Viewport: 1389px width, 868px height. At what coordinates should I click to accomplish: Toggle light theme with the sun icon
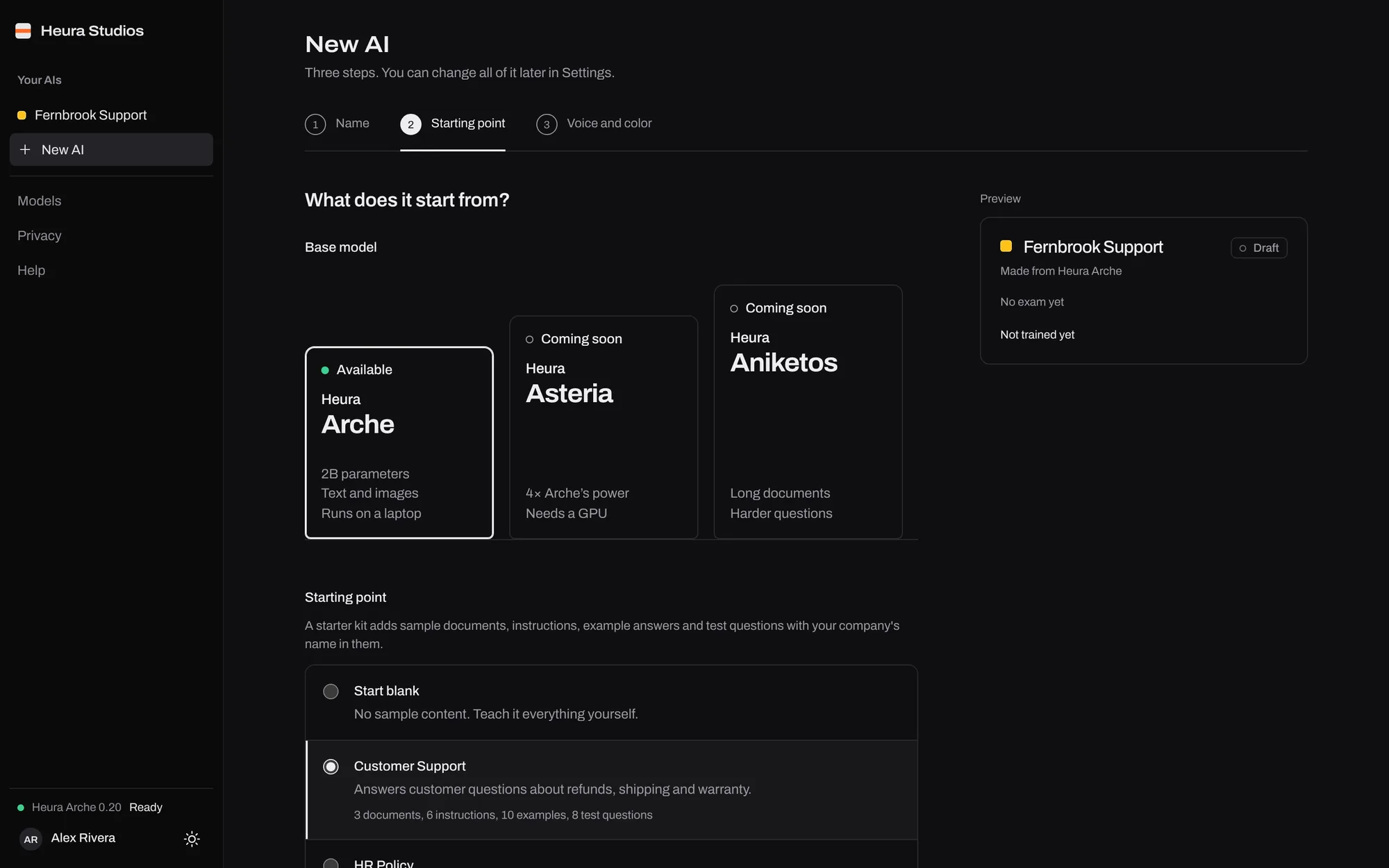point(192,839)
